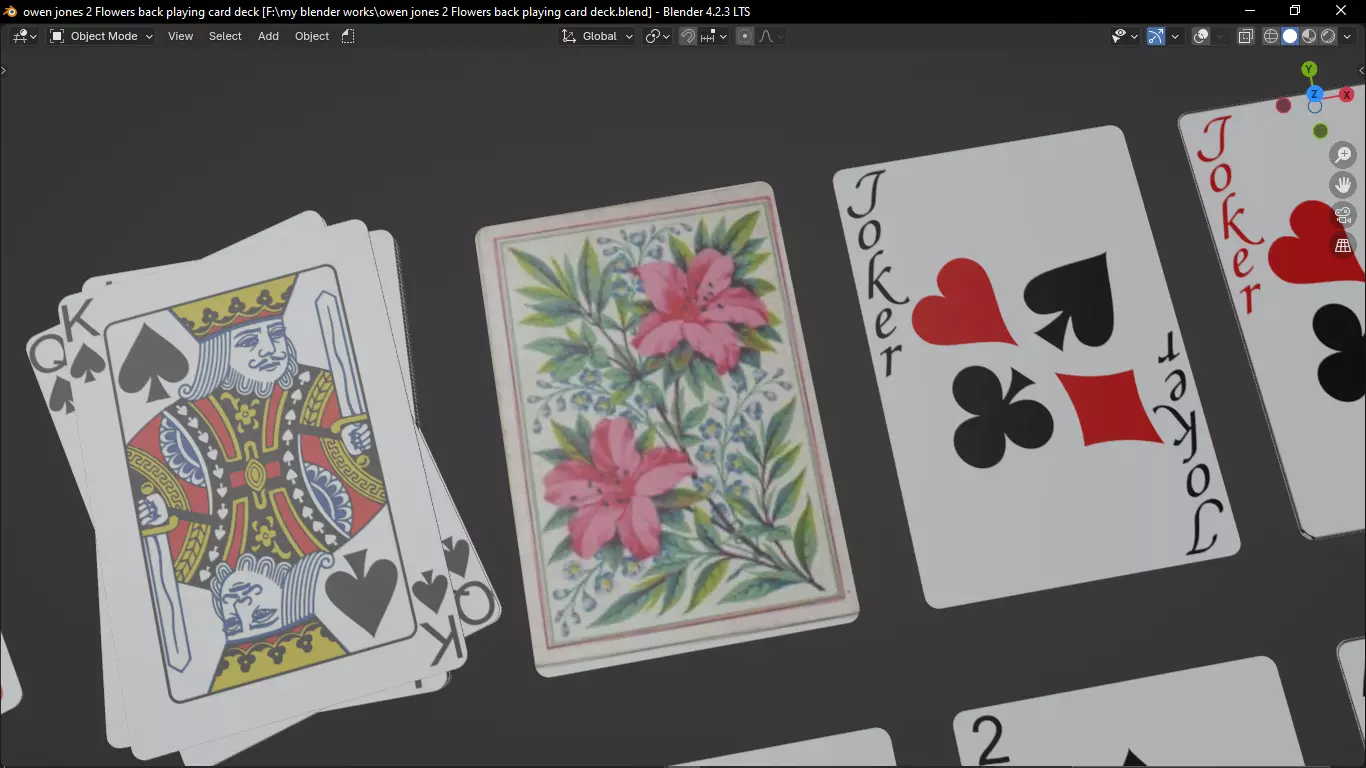
Task: Open the gizmo options dropdown arrow
Action: [x=1175, y=36]
